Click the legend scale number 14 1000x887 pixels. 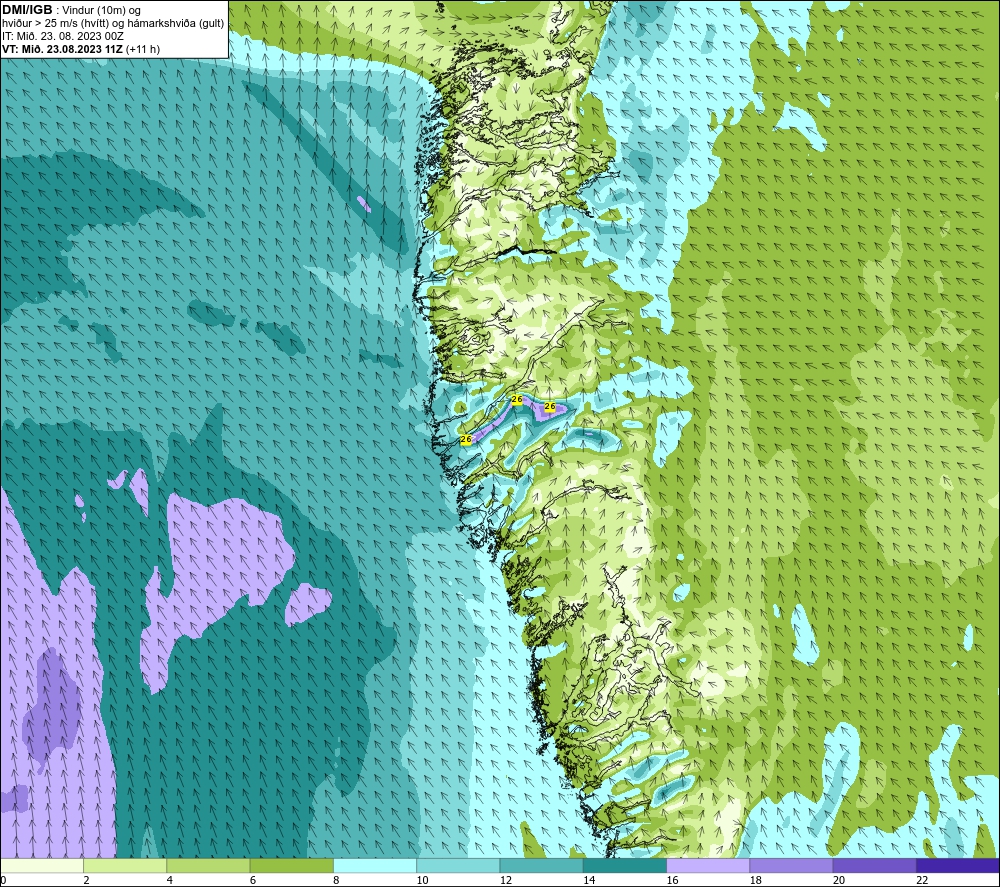click(x=589, y=880)
